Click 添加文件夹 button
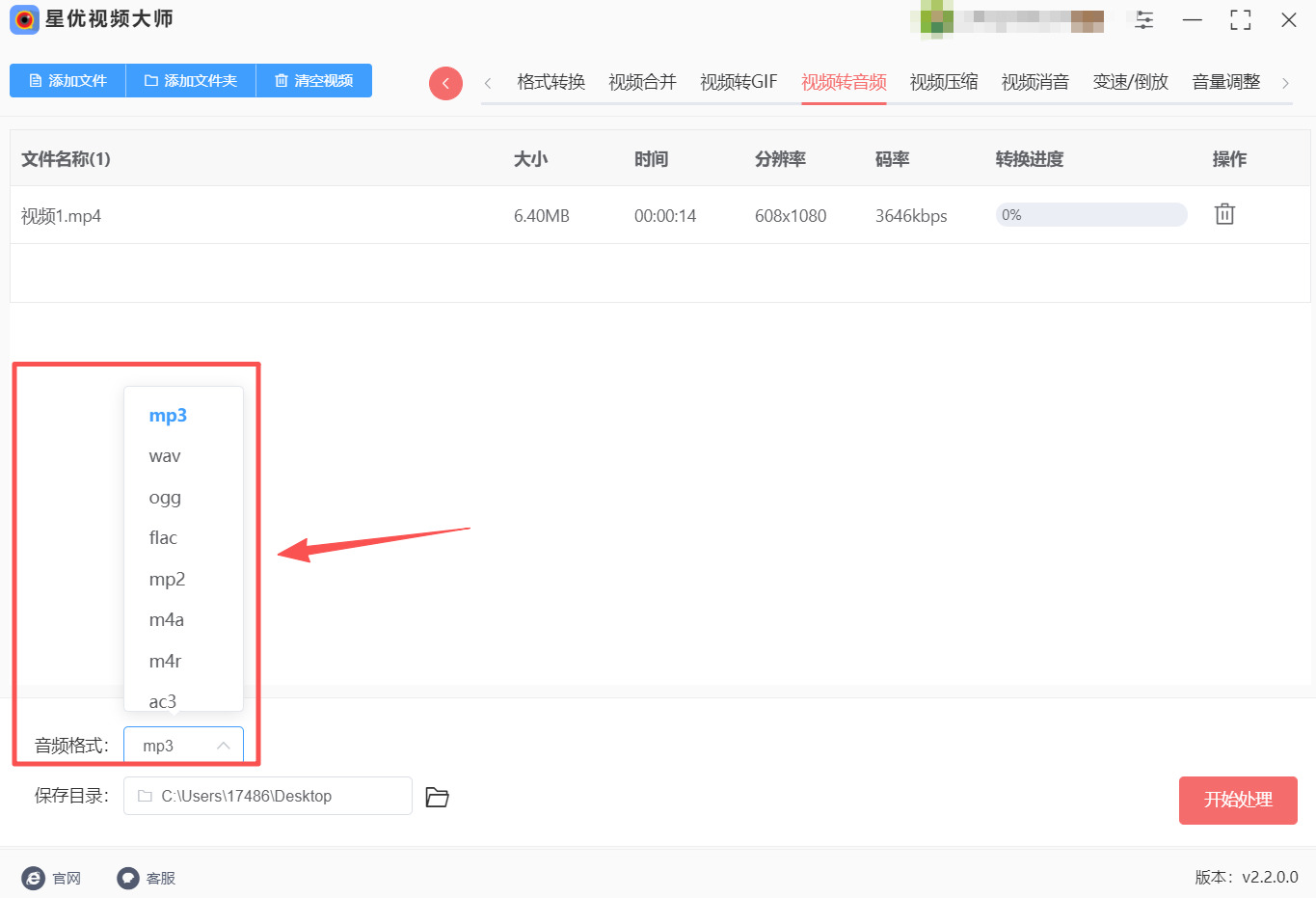Image resolution: width=1316 pixels, height=898 pixels. pyautogui.click(x=191, y=81)
